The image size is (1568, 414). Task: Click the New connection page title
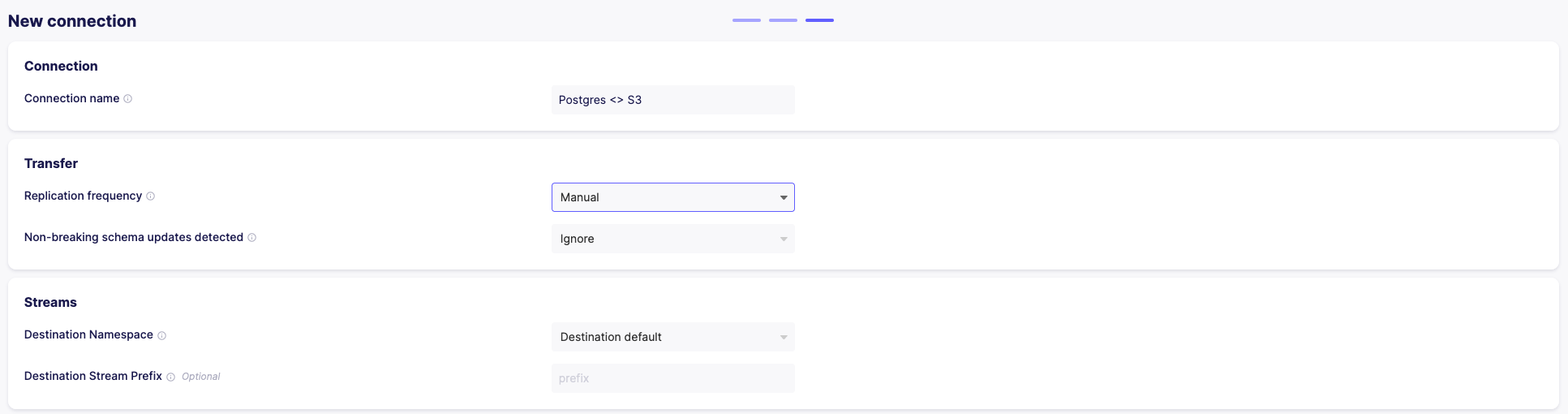pyautogui.click(x=72, y=21)
